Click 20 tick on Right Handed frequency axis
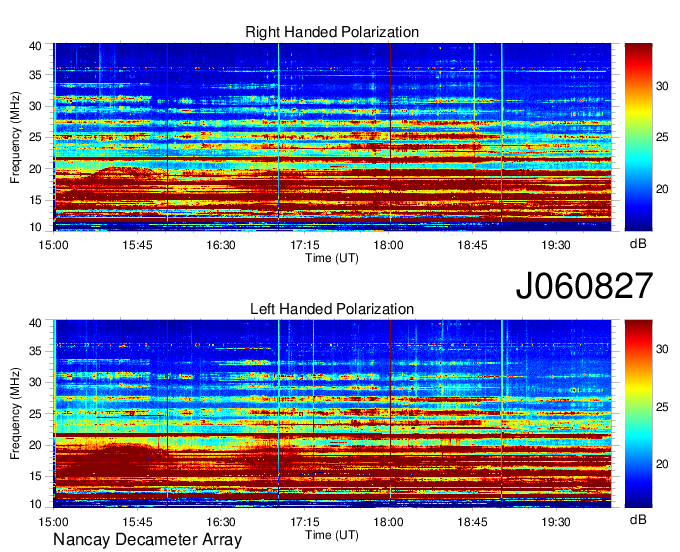This screenshot has height=552, width=680. (35, 169)
